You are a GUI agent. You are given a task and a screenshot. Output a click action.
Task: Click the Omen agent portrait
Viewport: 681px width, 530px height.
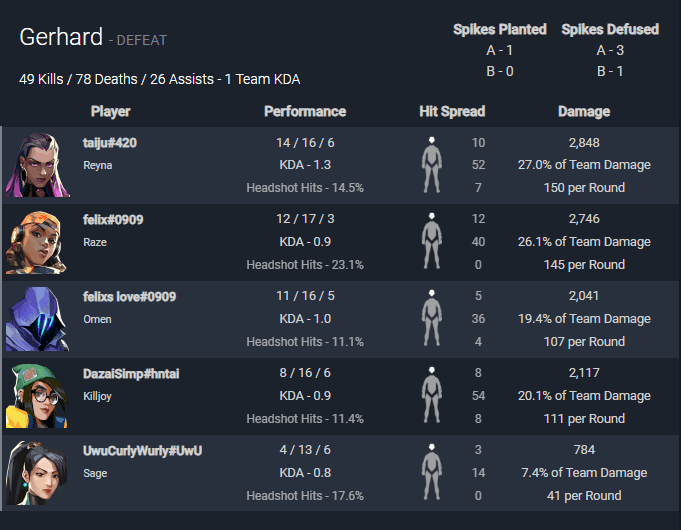click(37, 319)
